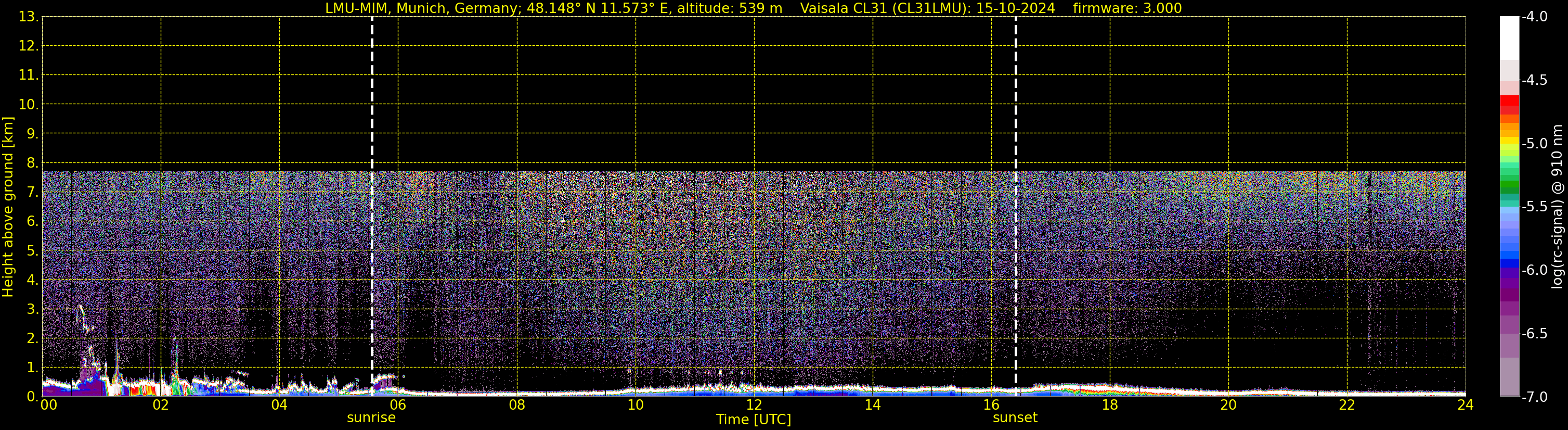Image resolution: width=1568 pixels, height=430 pixels.
Task: Click the '3.' height axis tick label
Action: (x=32, y=309)
